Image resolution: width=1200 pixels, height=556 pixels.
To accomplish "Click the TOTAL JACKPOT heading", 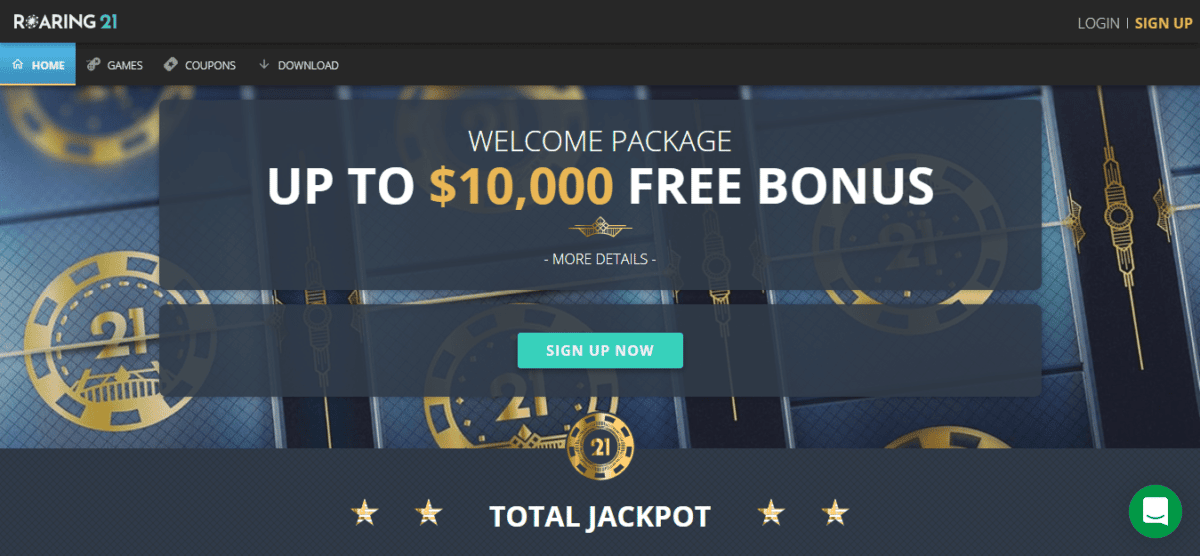I will point(600,516).
